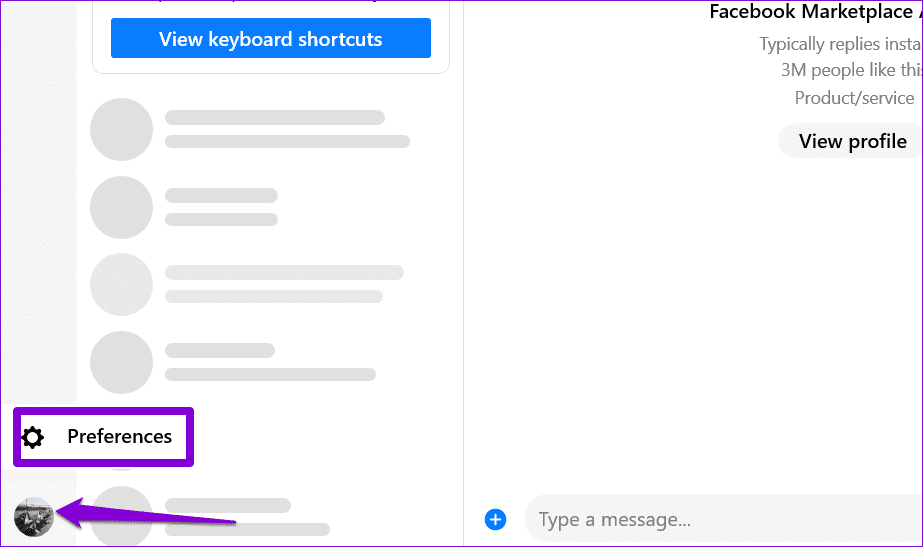Click the Product/service category label
Viewport: 923px width, 547px height.
click(x=854, y=98)
